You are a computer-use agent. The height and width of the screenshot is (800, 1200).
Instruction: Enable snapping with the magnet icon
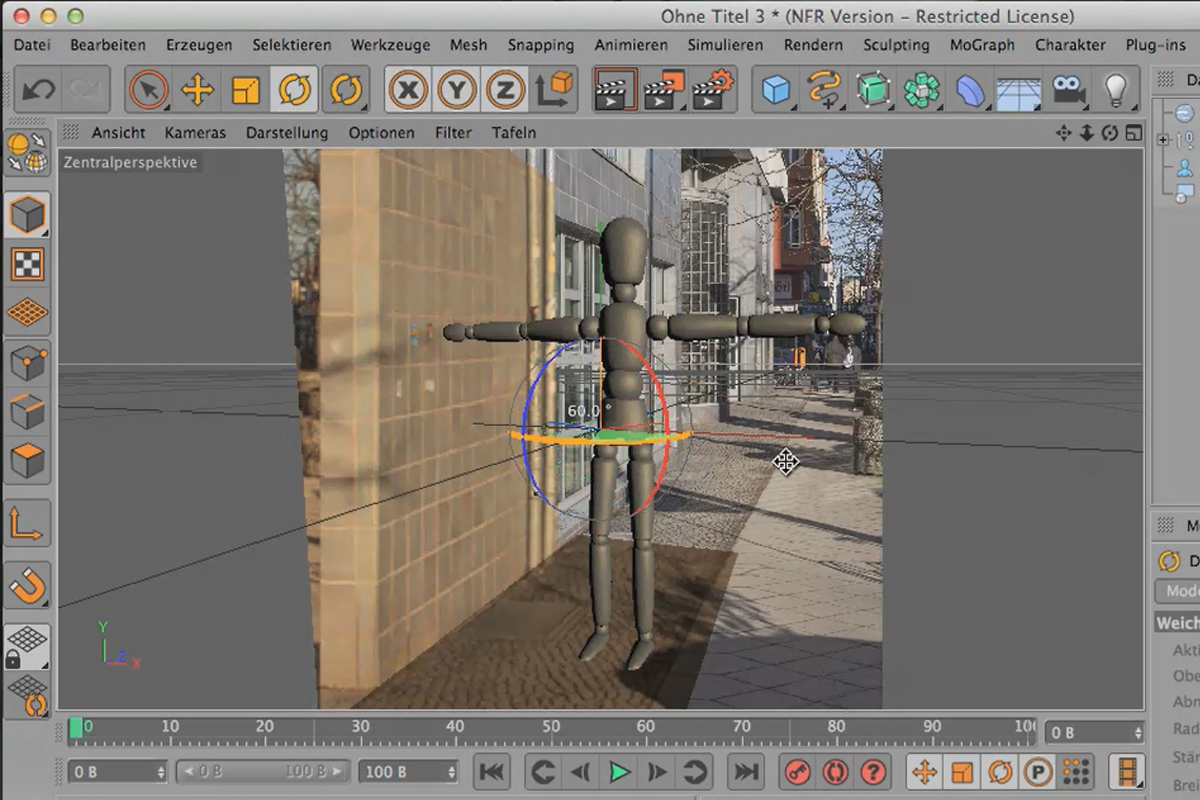27,587
